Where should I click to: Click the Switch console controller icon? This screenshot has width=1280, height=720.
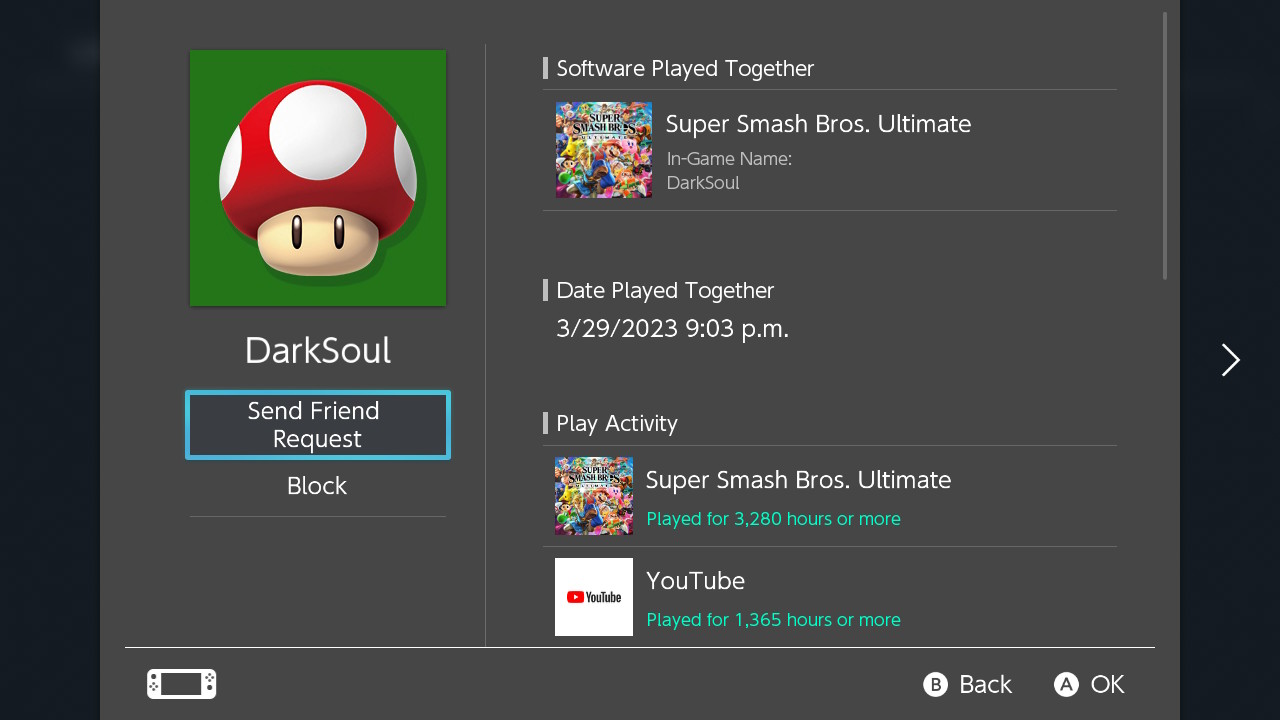pos(181,684)
